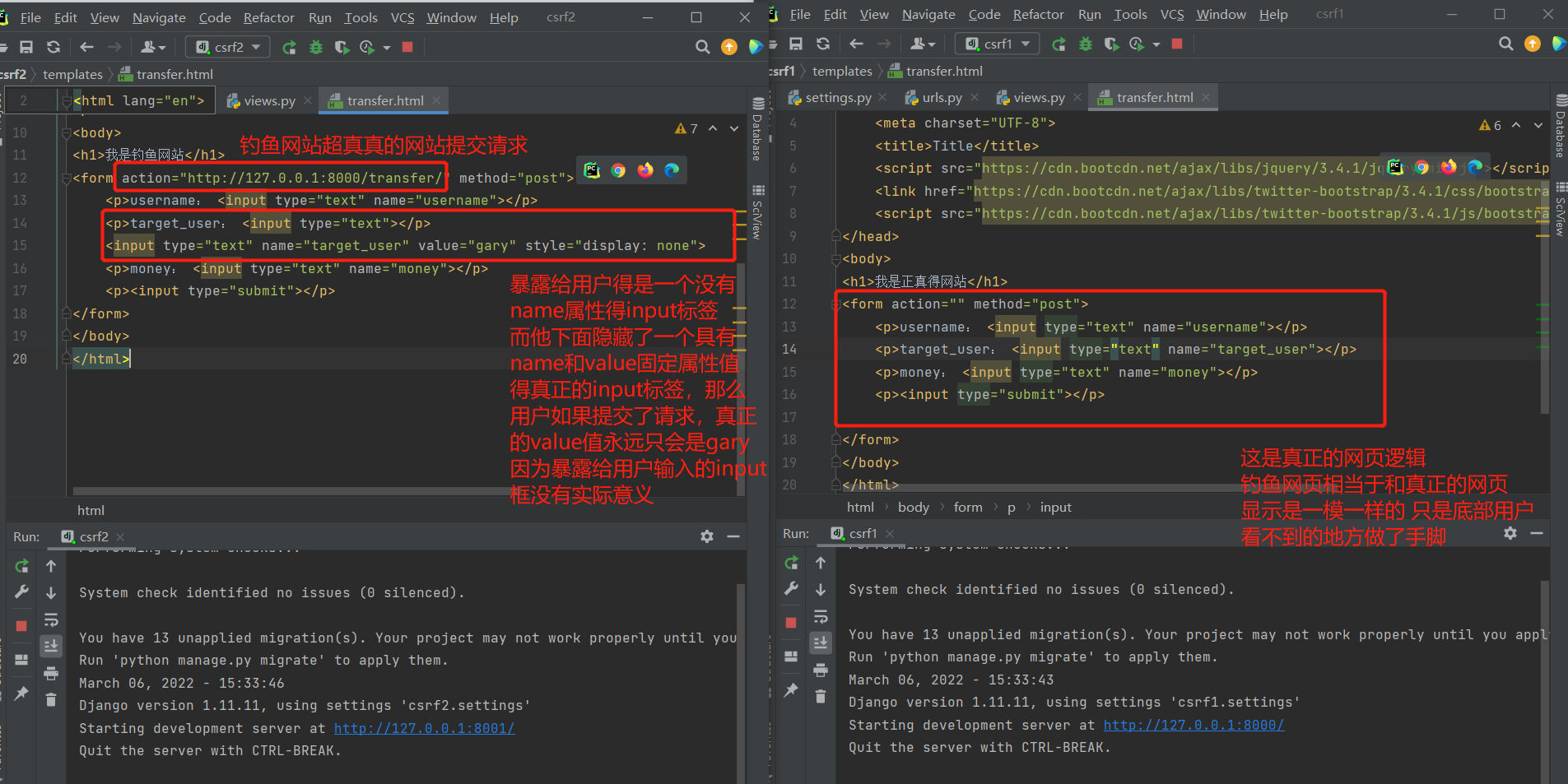Screen dimensions: 1568x784
Task: Open Refactor menu in csrf1 window
Action: (x=1038, y=15)
